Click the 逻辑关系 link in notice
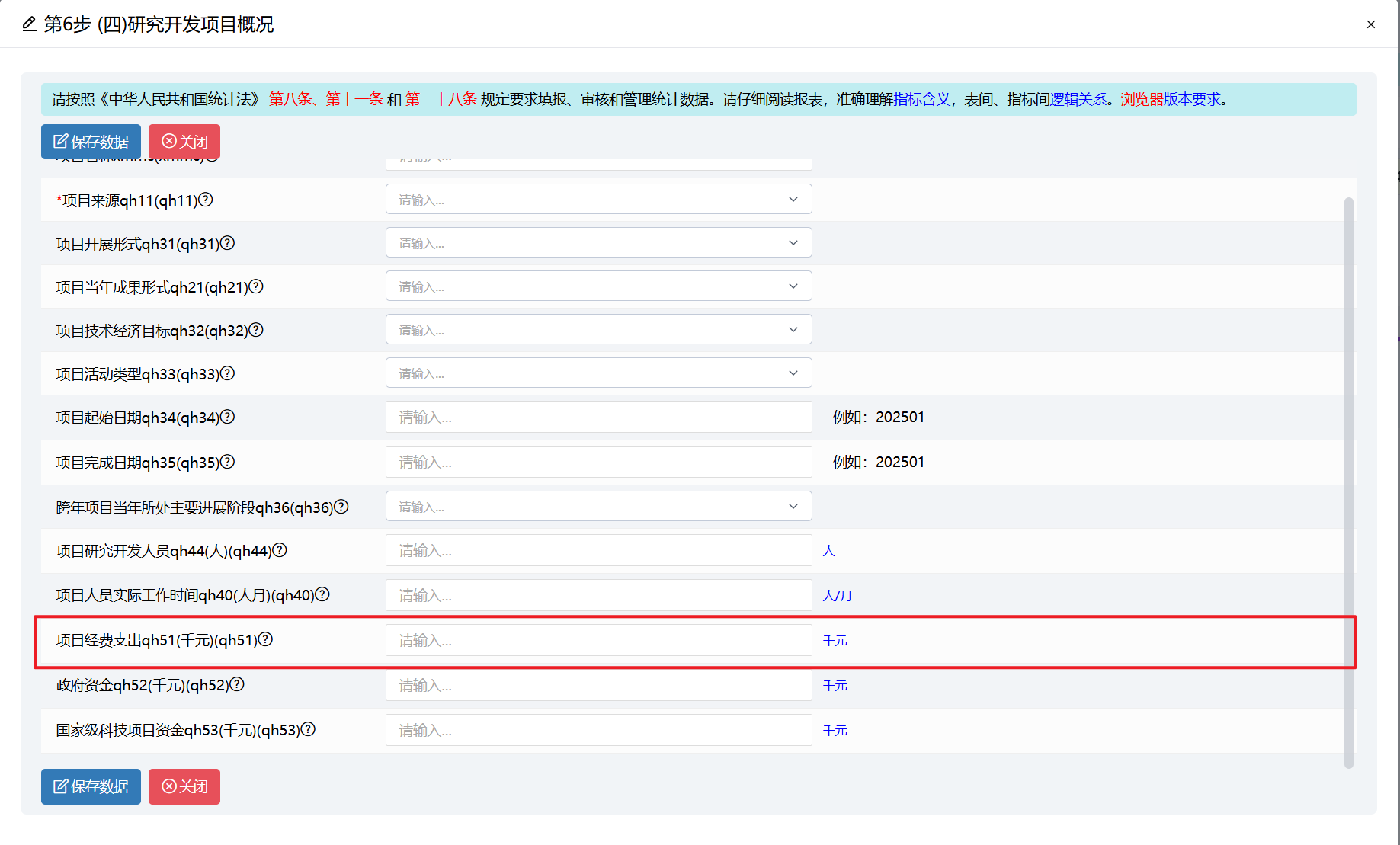The height and width of the screenshot is (845, 1400). pos(1078,100)
